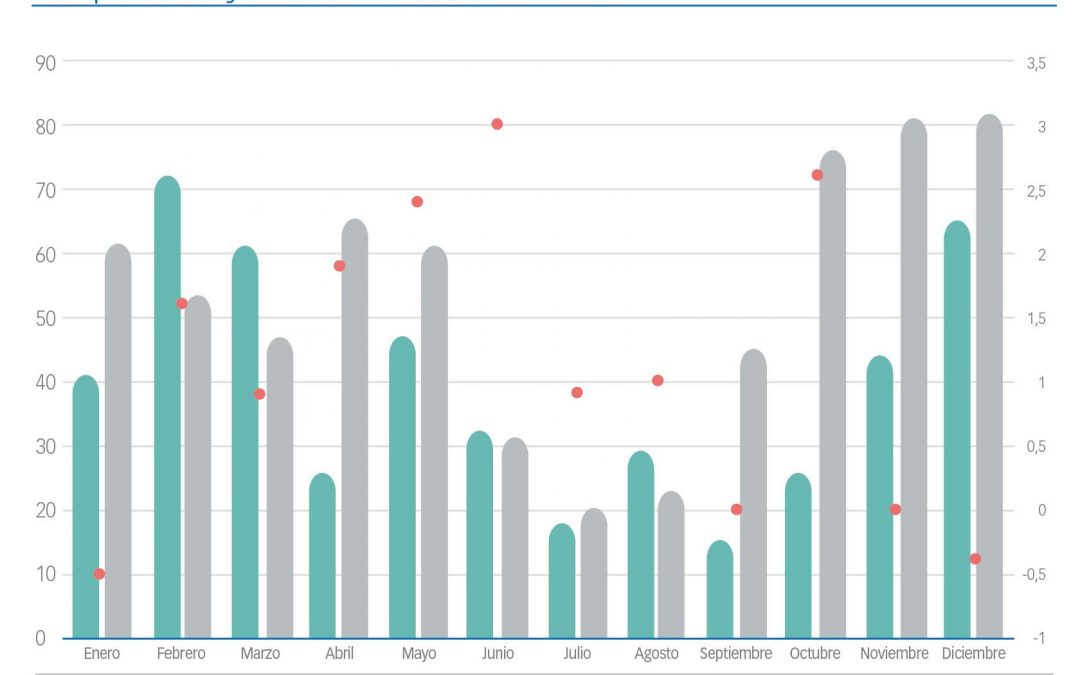Select the red dot for Mayo

coord(417,201)
